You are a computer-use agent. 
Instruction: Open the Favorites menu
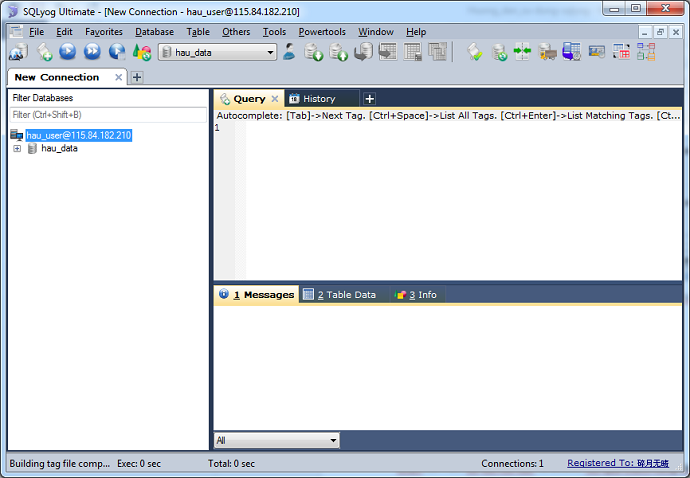click(x=104, y=32)
